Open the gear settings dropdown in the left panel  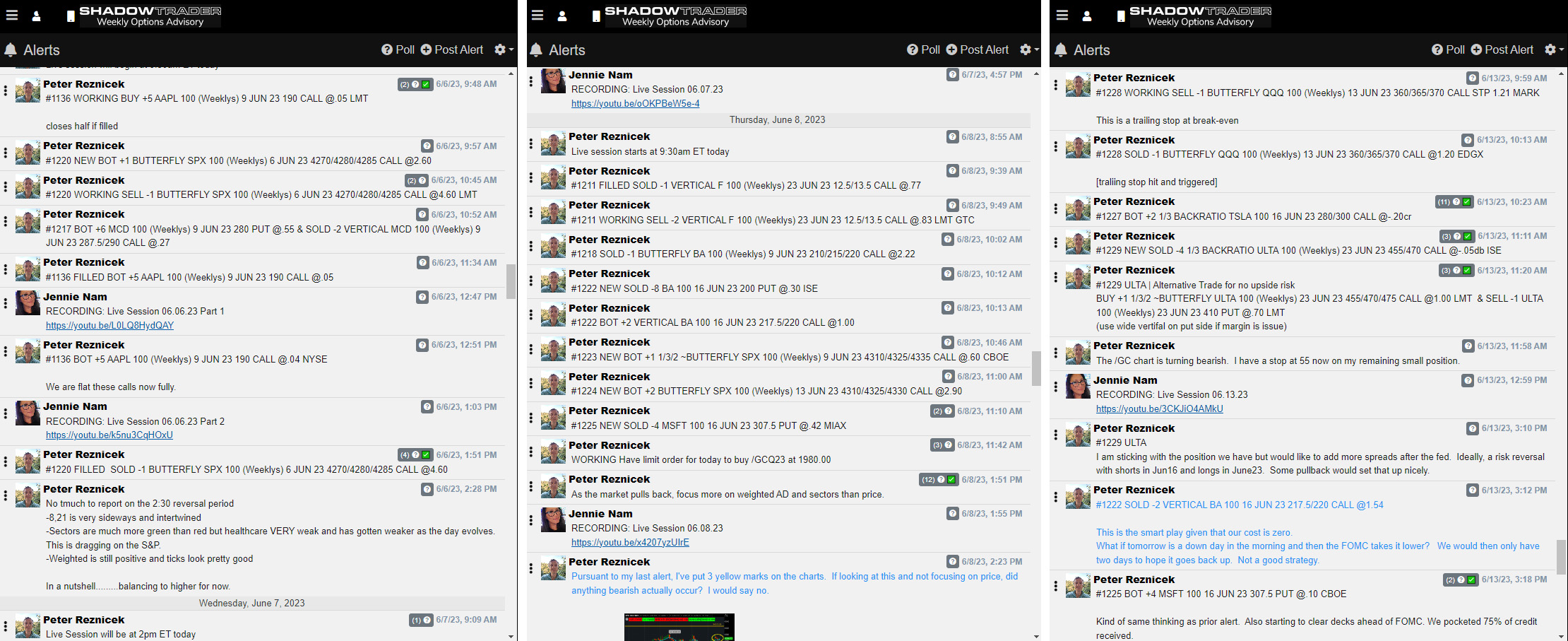pyautogui.click(x=503, y=49)
